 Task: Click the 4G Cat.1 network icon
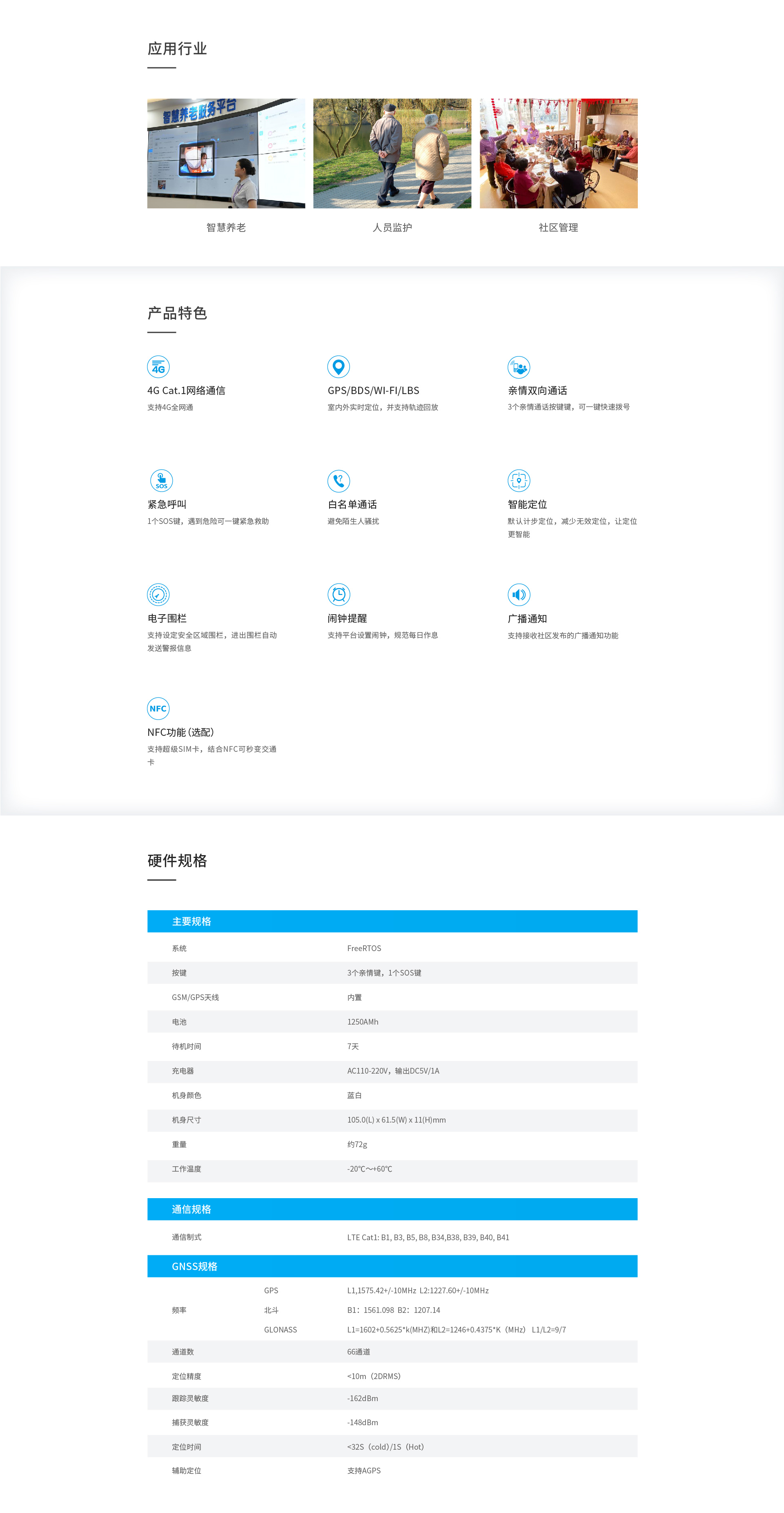coord(158,367)
